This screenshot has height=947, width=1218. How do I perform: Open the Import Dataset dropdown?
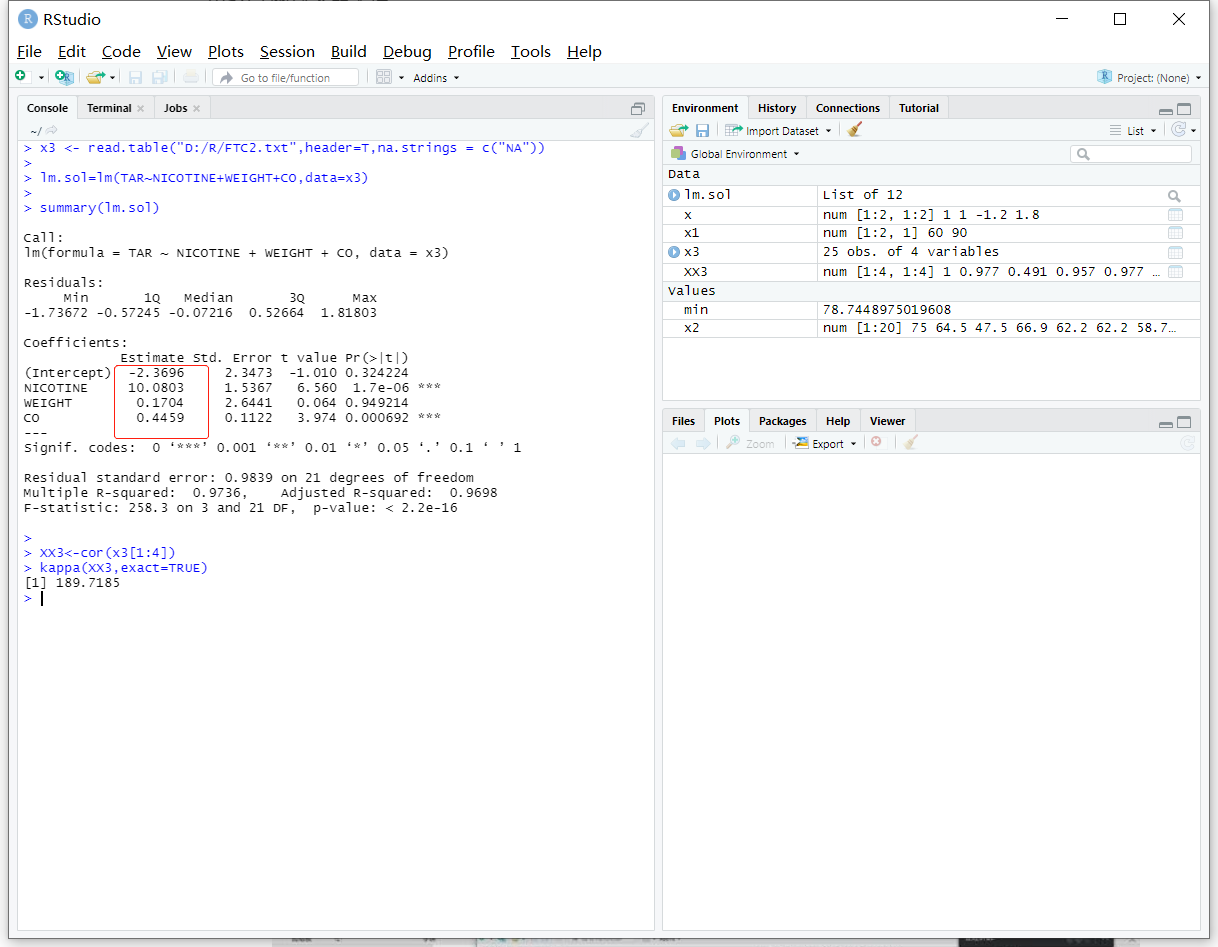click(x=778, y=130)
